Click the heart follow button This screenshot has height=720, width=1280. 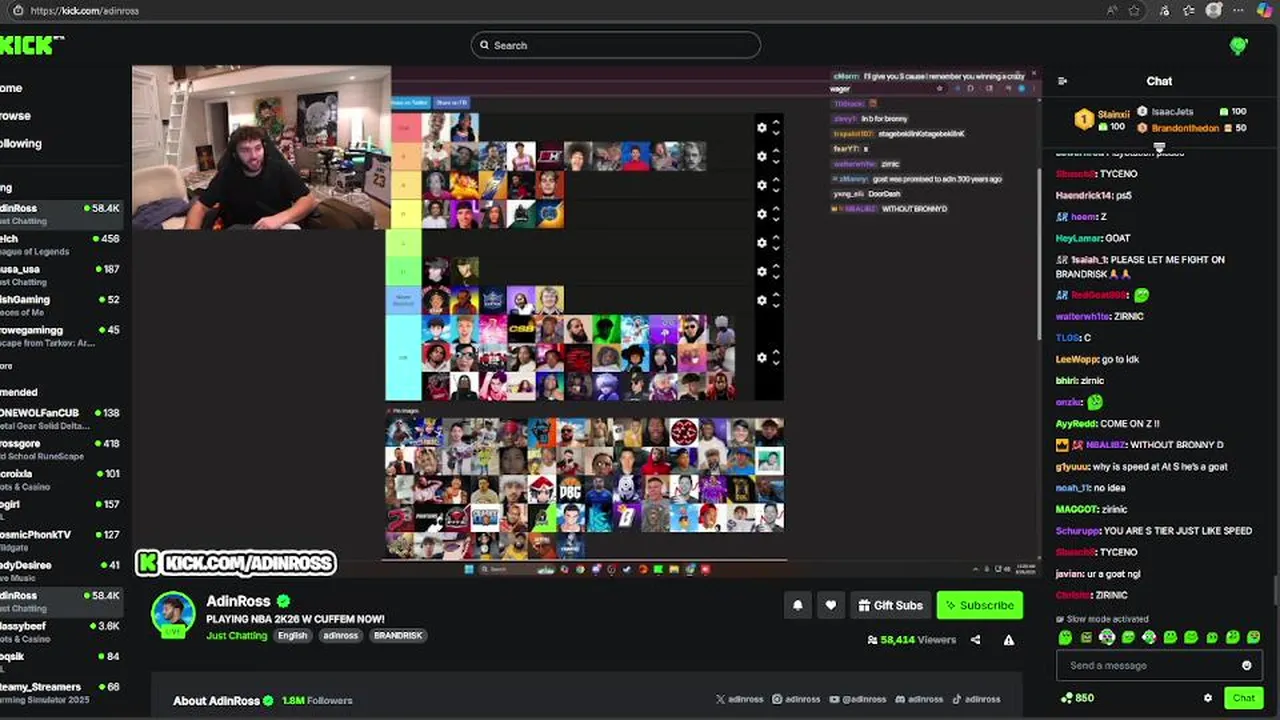click(830, 605)
